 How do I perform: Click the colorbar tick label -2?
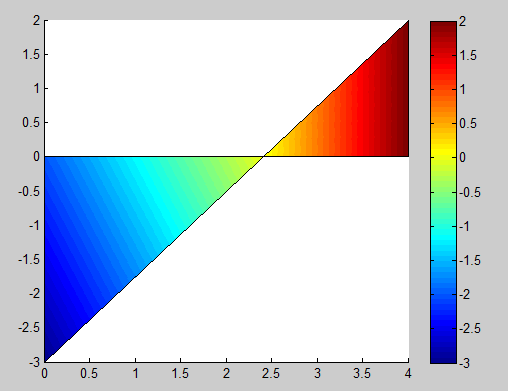(465, 294)
